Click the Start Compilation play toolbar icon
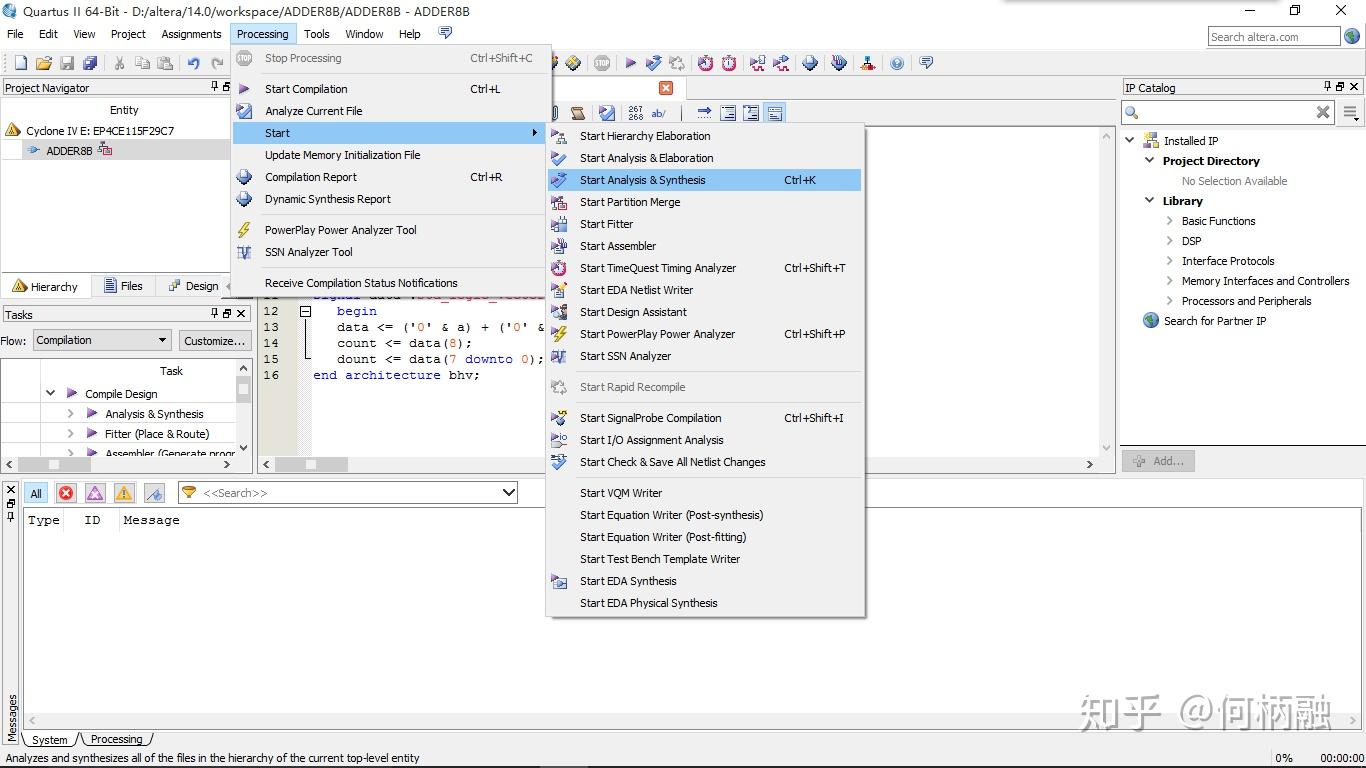The height and width of the screenshot is (768, 1366). point(630,63)
